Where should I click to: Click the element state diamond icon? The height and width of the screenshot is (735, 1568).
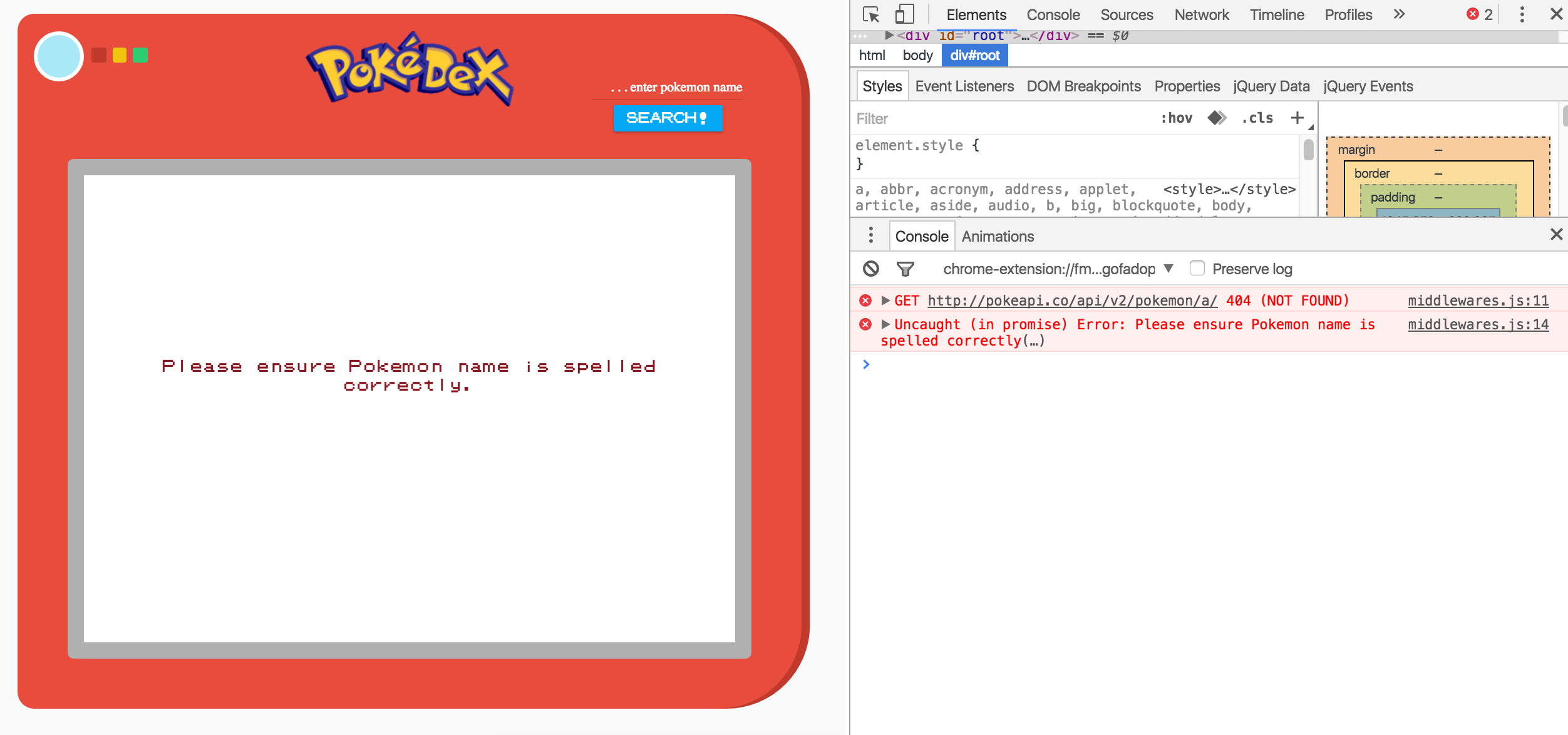click(1215, 118)
